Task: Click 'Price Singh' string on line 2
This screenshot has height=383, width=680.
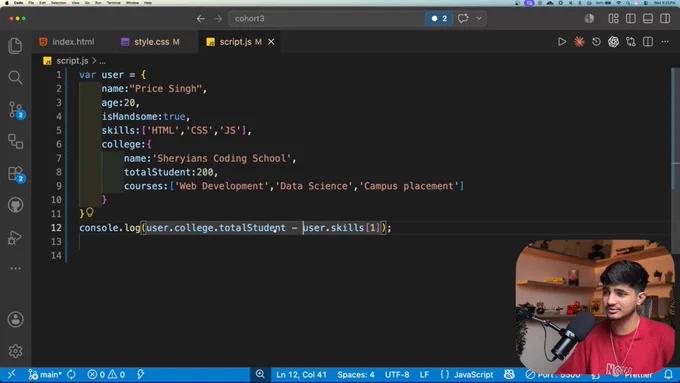Action: point(166,89)
